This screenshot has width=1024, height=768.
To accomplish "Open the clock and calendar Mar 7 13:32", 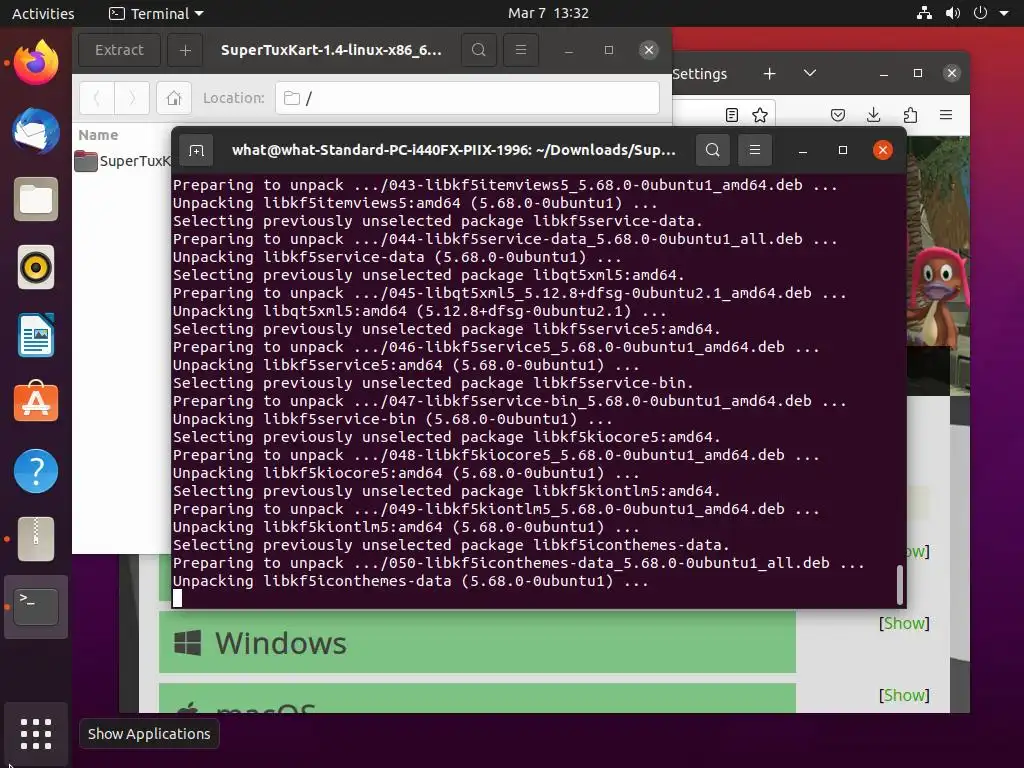I will [549, 13].
